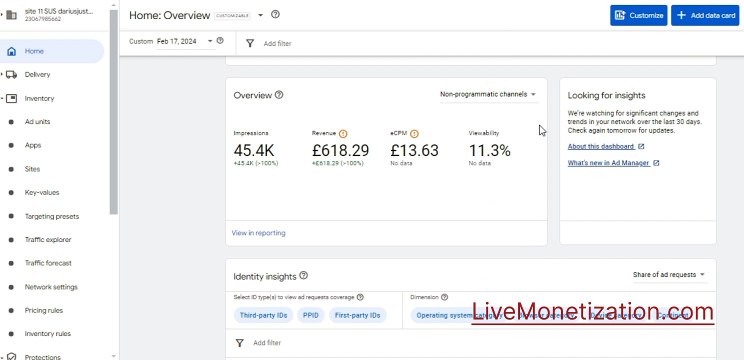Image resolution: width=744 pixels, height=360 pixels.
Task: Open Traffic explorer in the sidebar
Action: (48, 240)
